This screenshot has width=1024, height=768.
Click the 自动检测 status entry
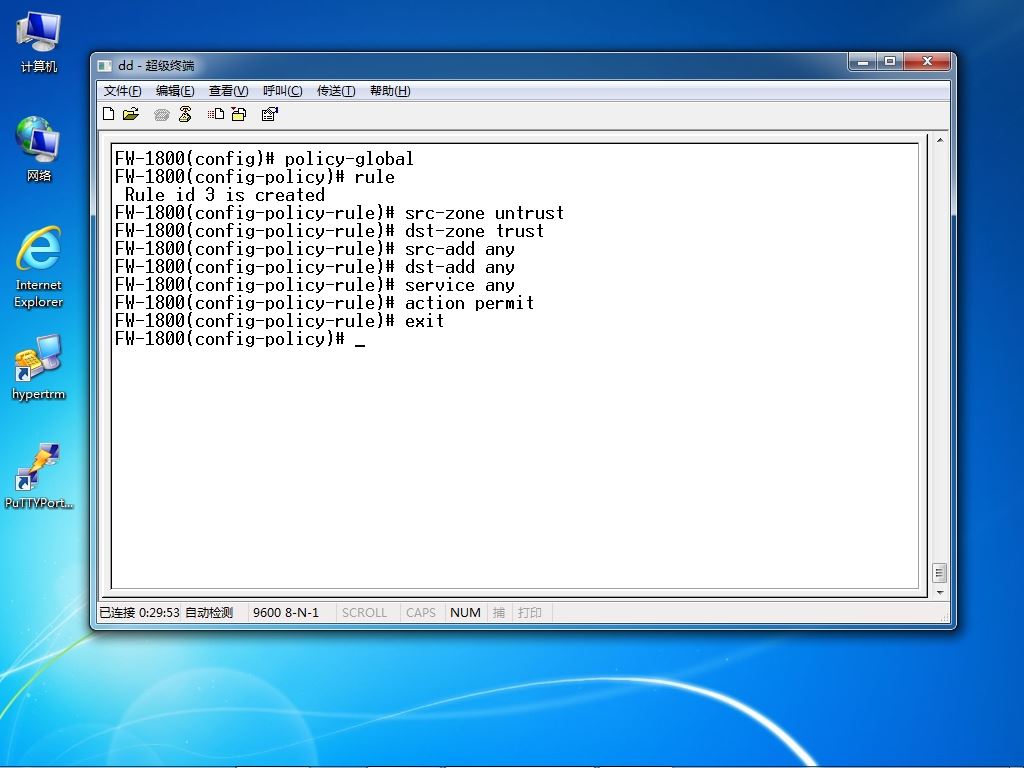click(x=209, y=613)
